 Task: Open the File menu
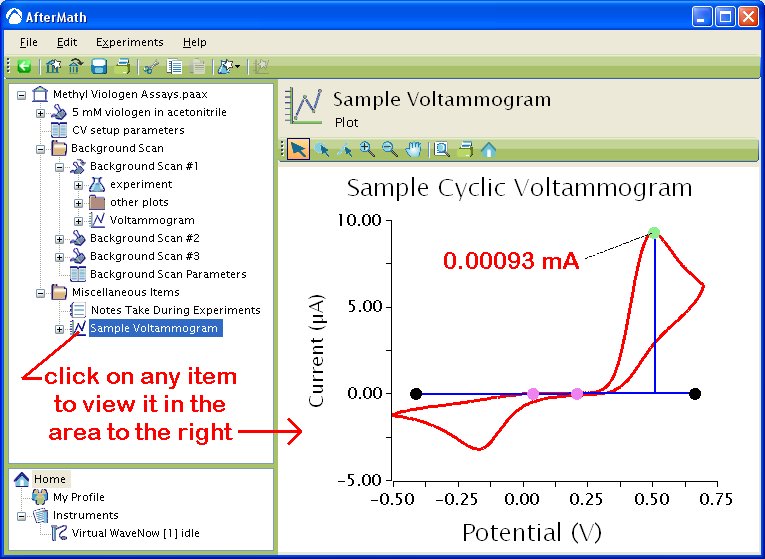pyautogui.click(x=28, y=42)
